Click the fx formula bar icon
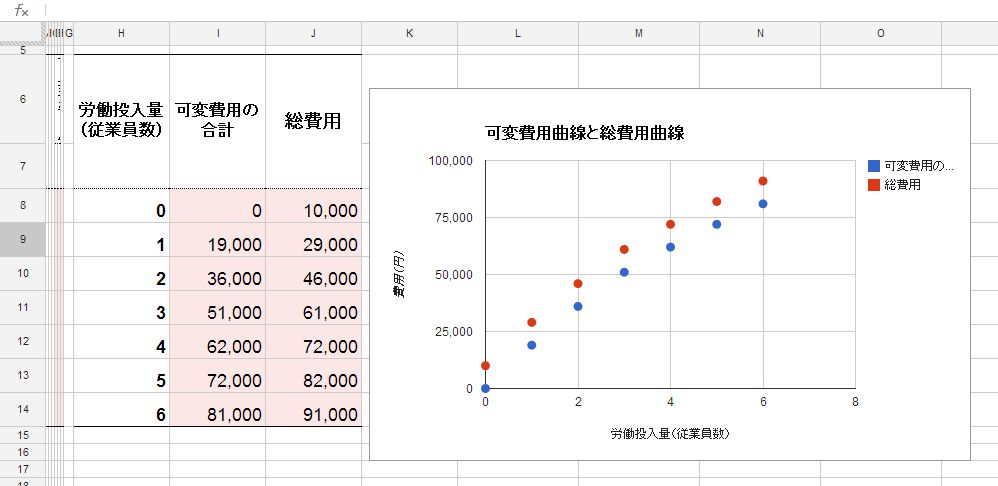 21,10
